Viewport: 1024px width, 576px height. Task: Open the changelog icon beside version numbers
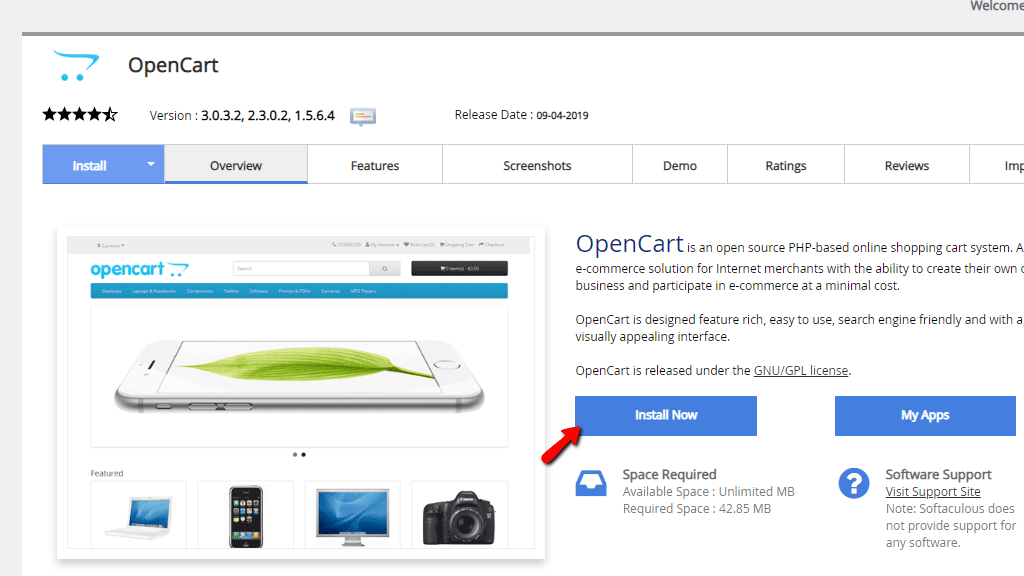click(x=363, y=116)
